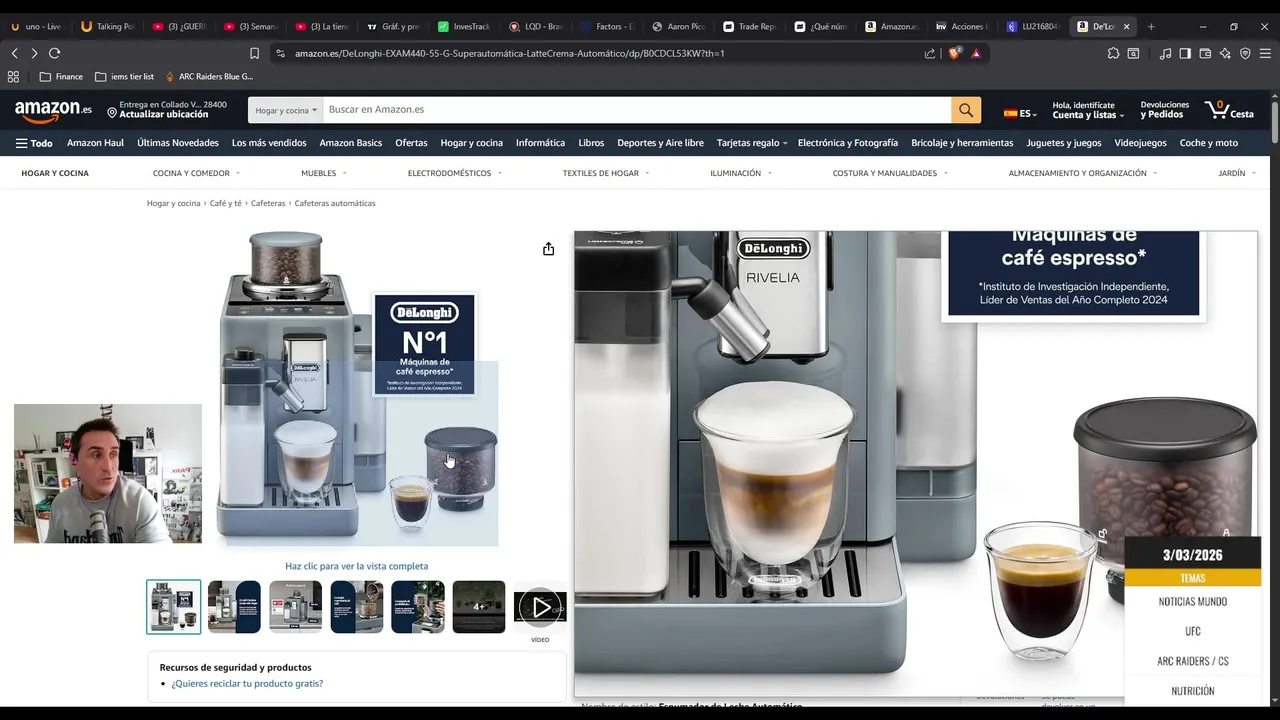
Task: Open Leo AI sparkle icon
Action: pyautogui.click(x=1225, y=53)
